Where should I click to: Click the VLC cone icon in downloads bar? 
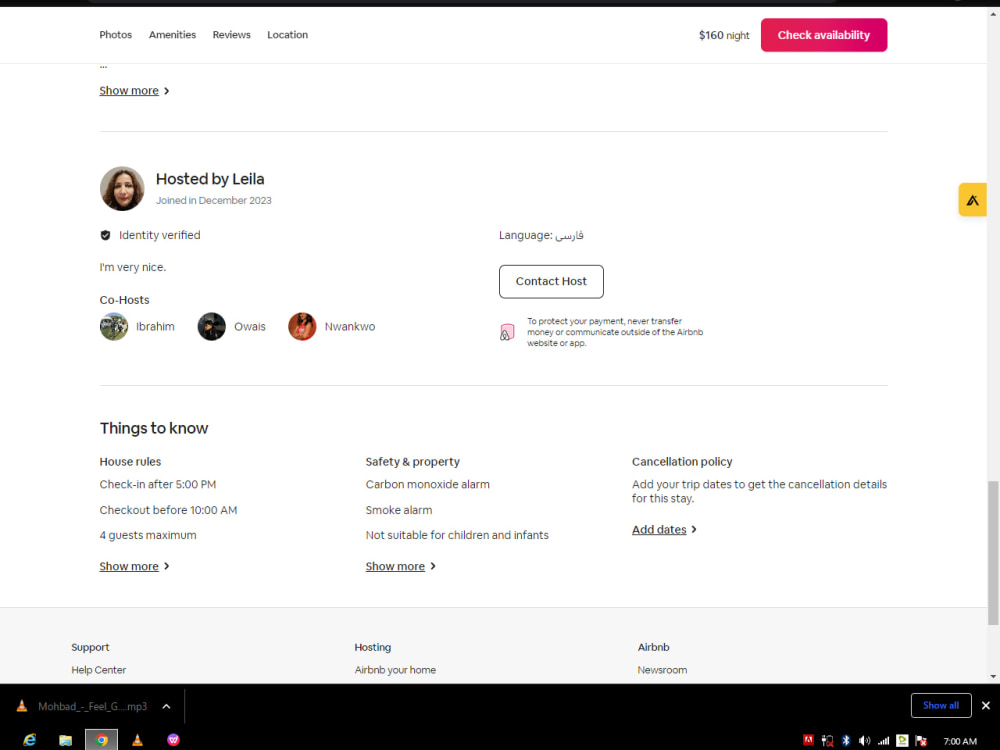click(x=22, y=705)
